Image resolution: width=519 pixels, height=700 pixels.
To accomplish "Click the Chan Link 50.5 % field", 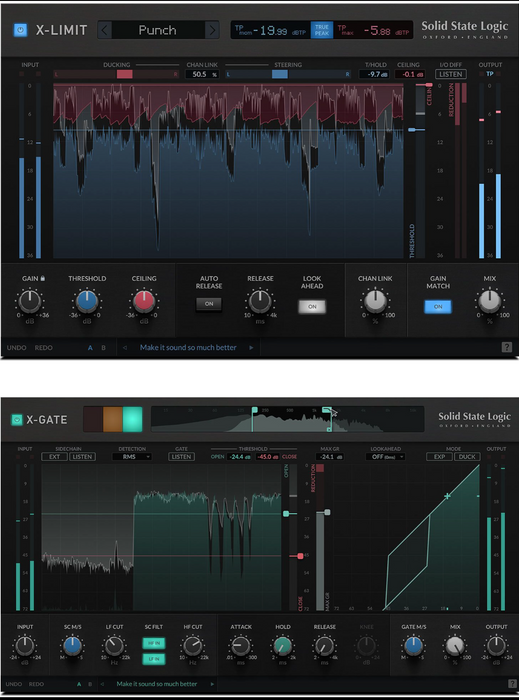I will click(x=202, y=74).
